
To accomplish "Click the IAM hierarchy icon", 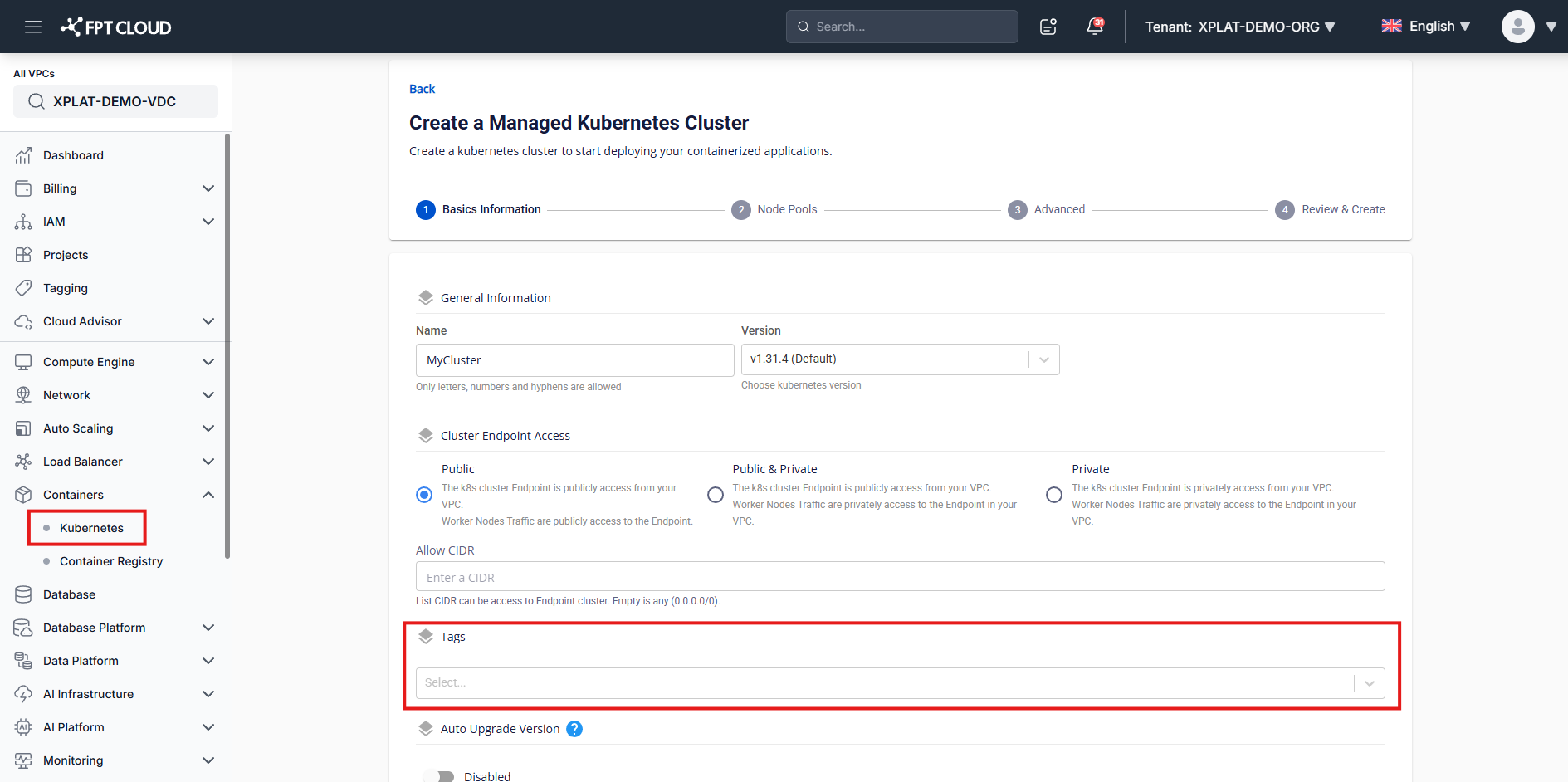I will click(23, 222).
